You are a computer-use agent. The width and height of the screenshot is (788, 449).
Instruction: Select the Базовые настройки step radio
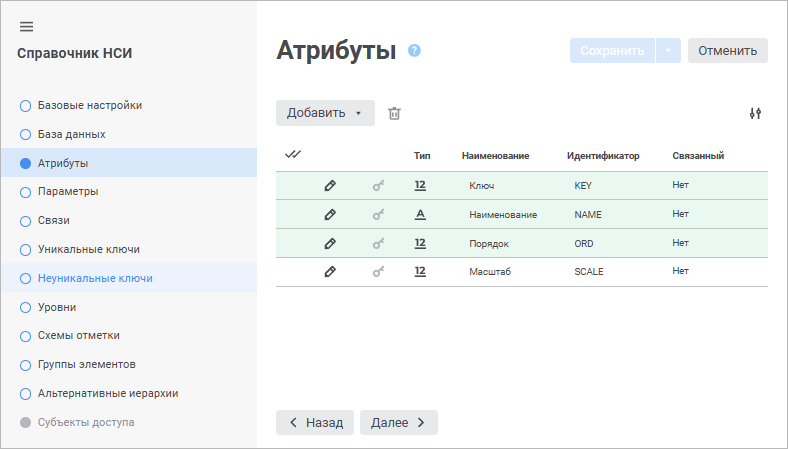pos(26,105)
